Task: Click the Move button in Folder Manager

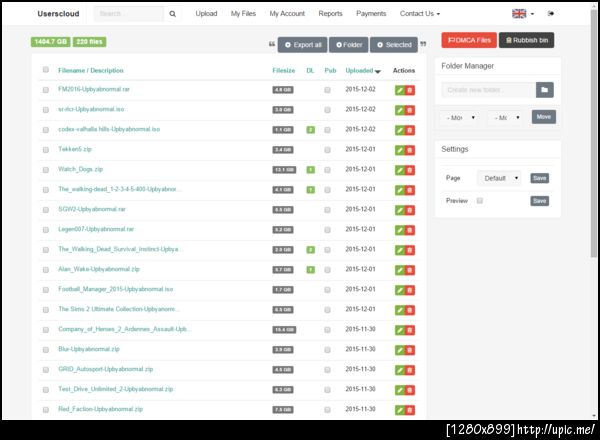Action: [544, 117]
